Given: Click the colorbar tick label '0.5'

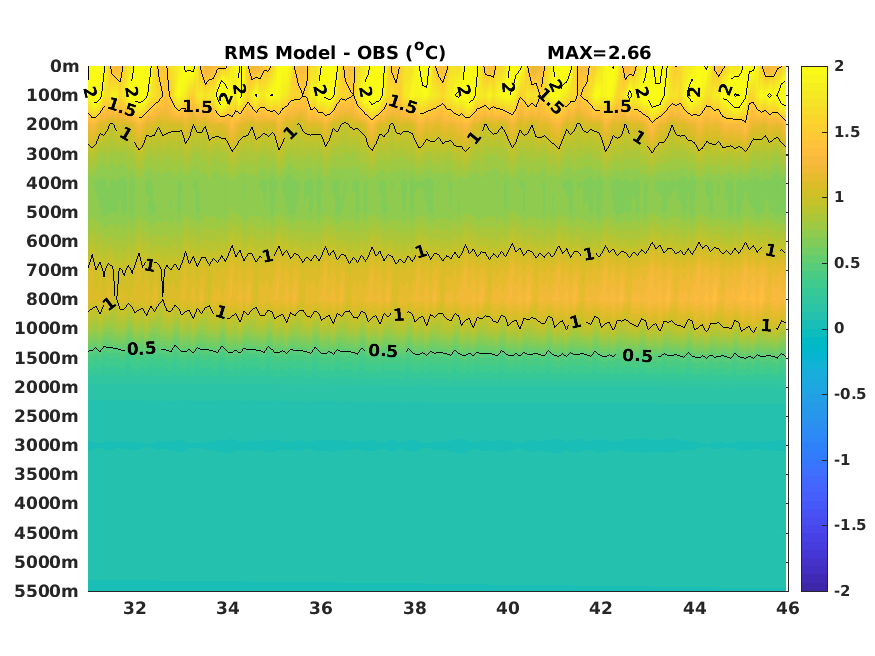Looking at the screenshot, I should (x=847, y=263).
